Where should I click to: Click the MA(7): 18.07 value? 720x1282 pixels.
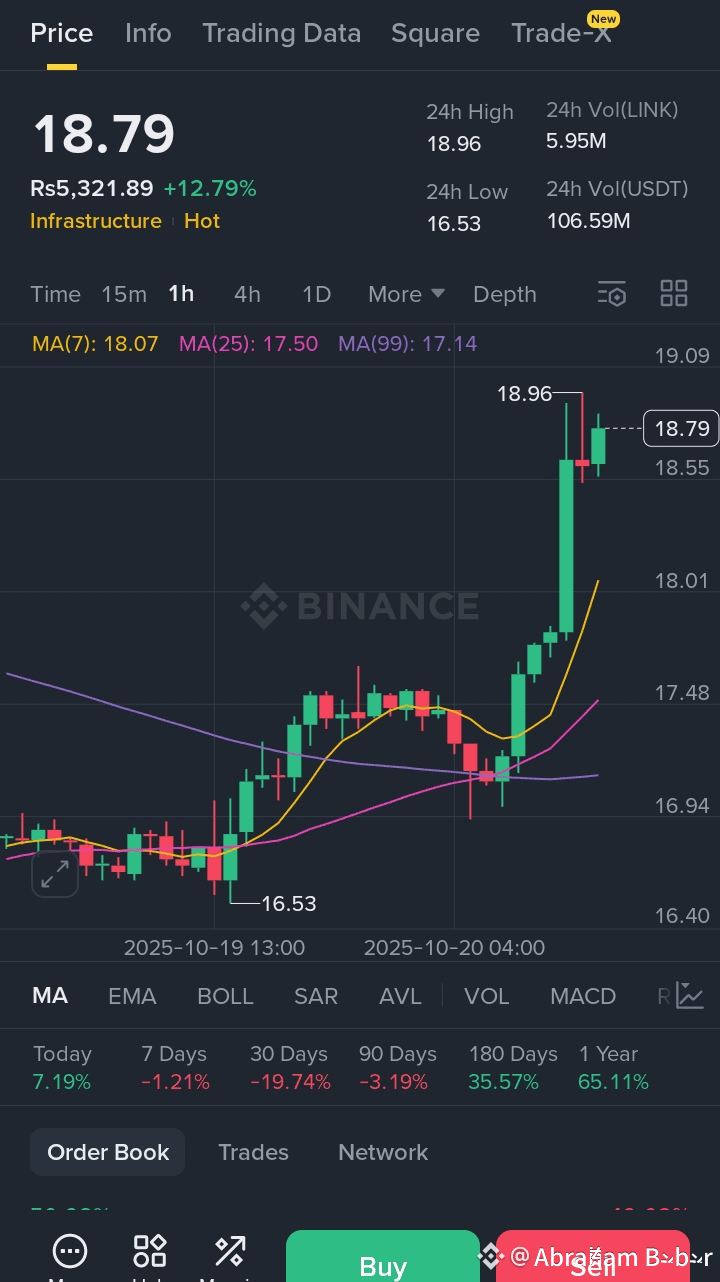point(95,344)
